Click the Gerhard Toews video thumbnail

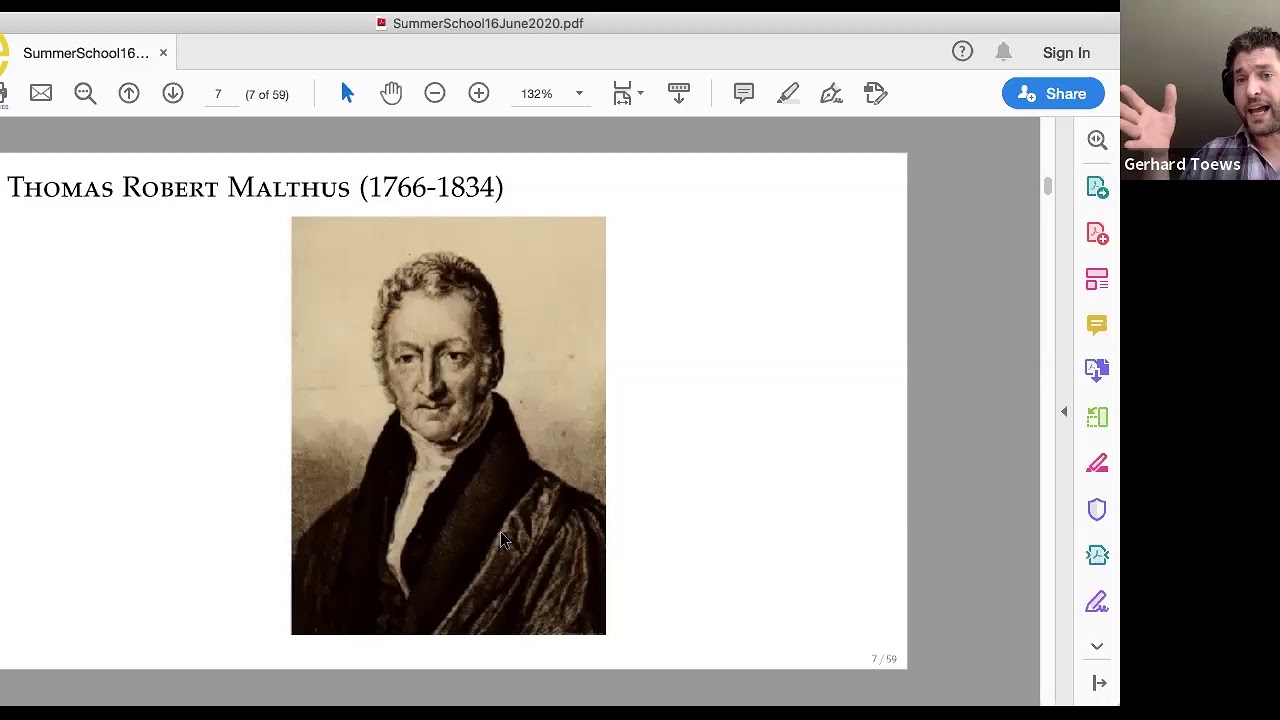pos(1200,90)
